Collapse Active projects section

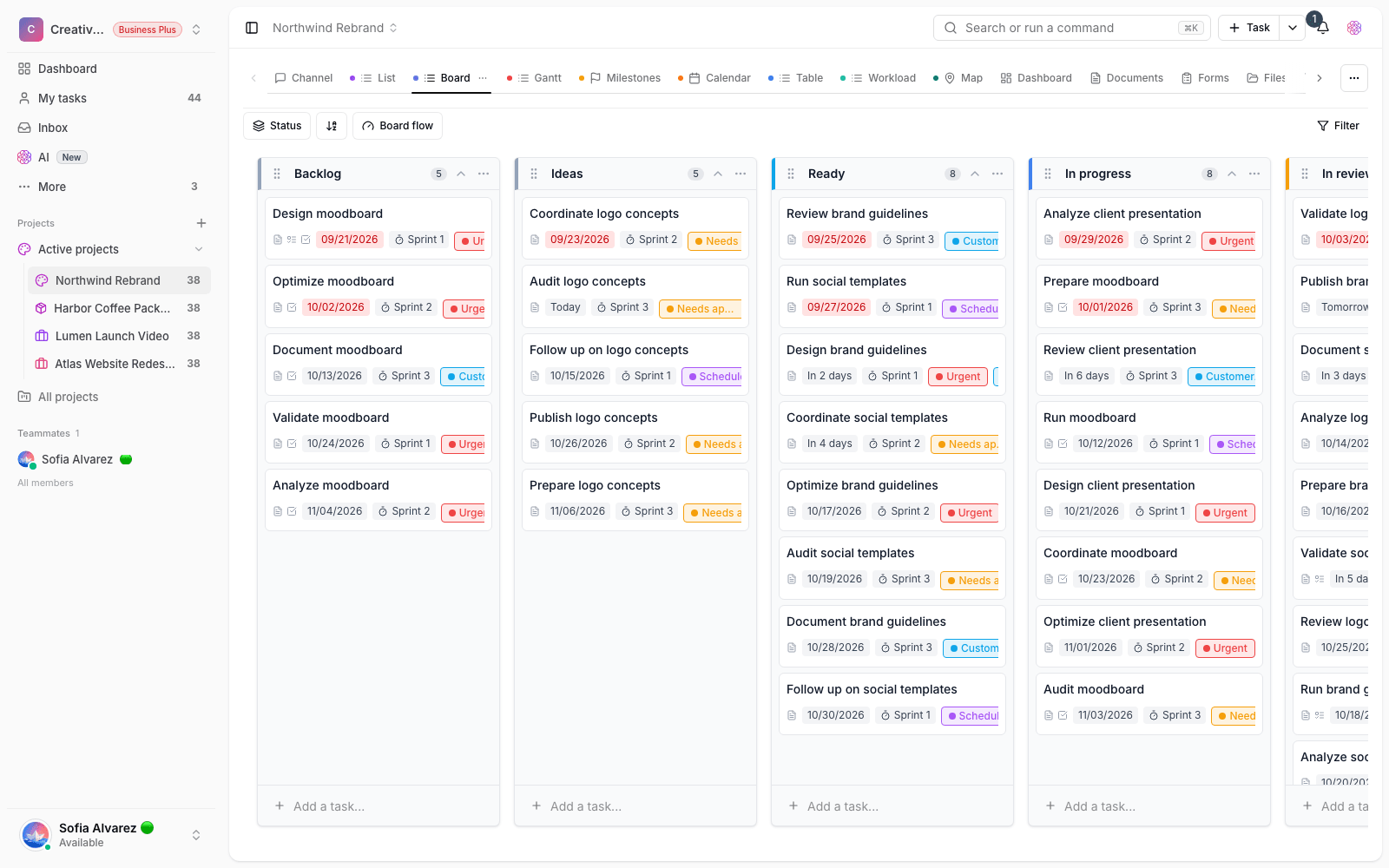(199, 249)
